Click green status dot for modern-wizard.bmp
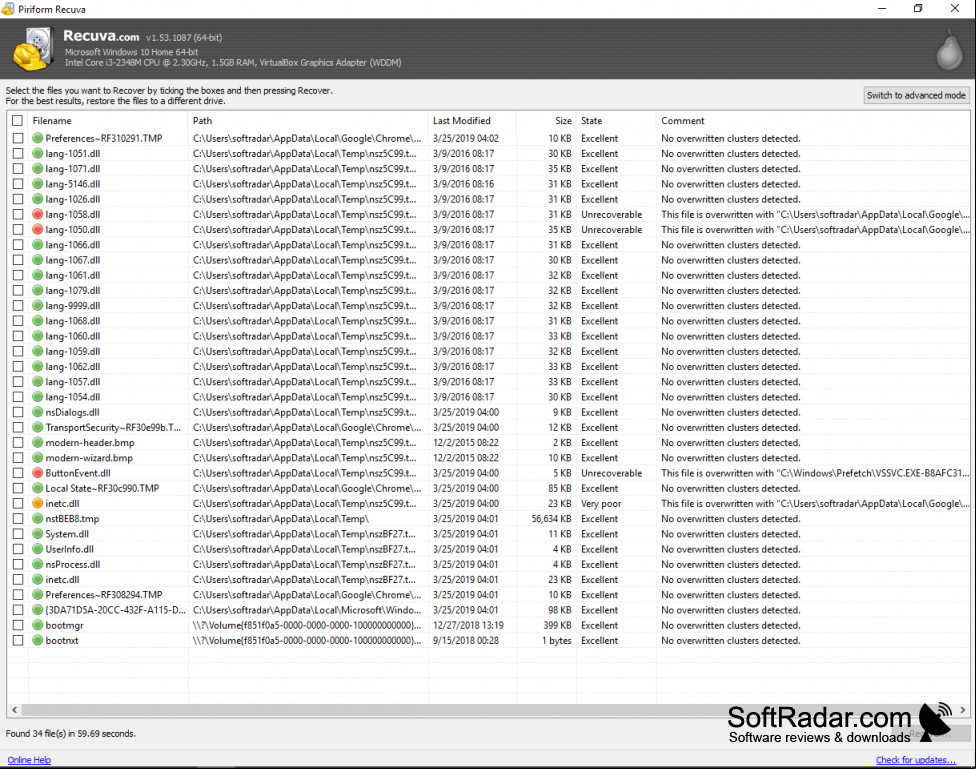The height and width of the screenshot is (769, 976). (37, 458)
